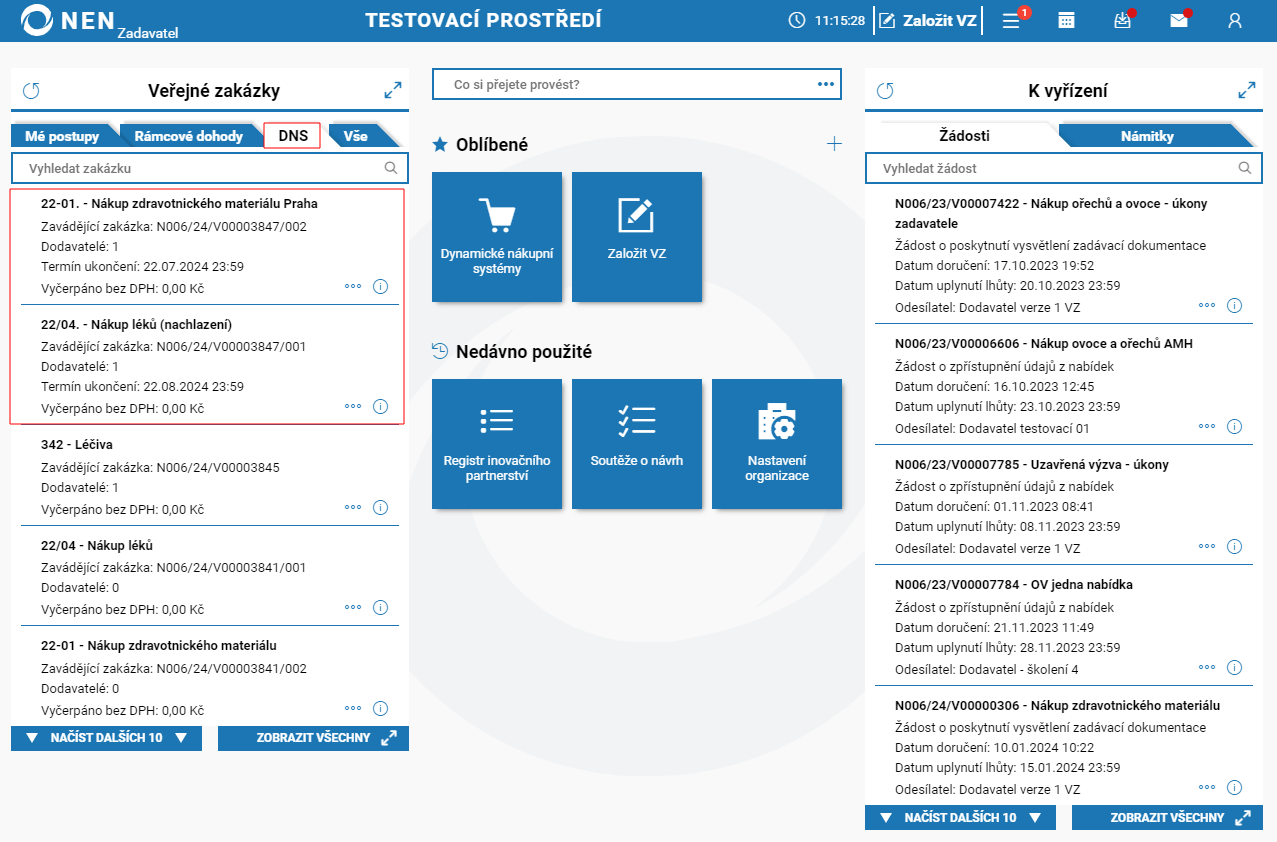The image size is (1277, 842).
Task: Click search magnifier in Vyhledat žádost field
Action: coord(1245,168)
